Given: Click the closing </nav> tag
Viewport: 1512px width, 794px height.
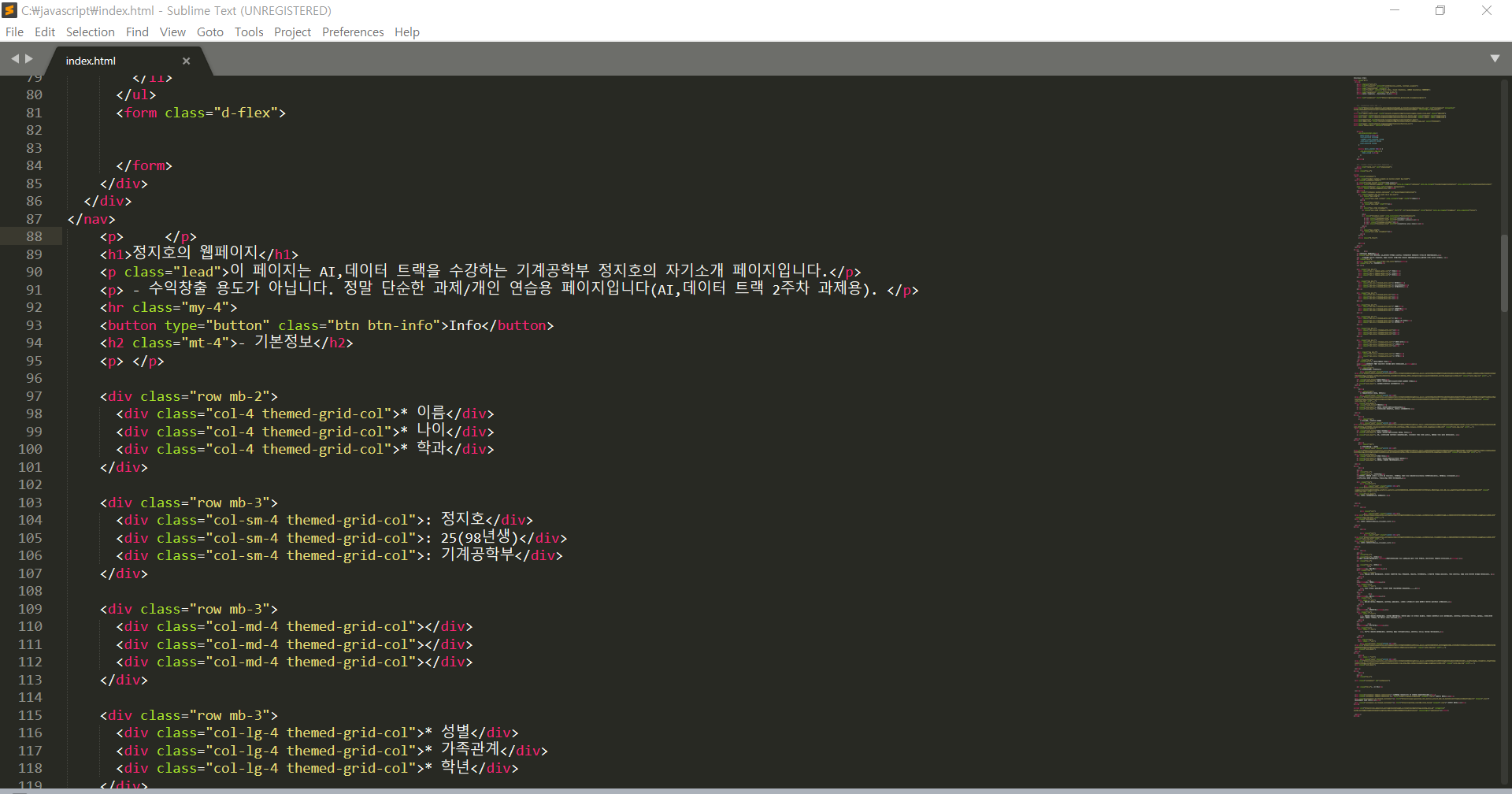Looking at the screenshot, I should coord(91,219).
